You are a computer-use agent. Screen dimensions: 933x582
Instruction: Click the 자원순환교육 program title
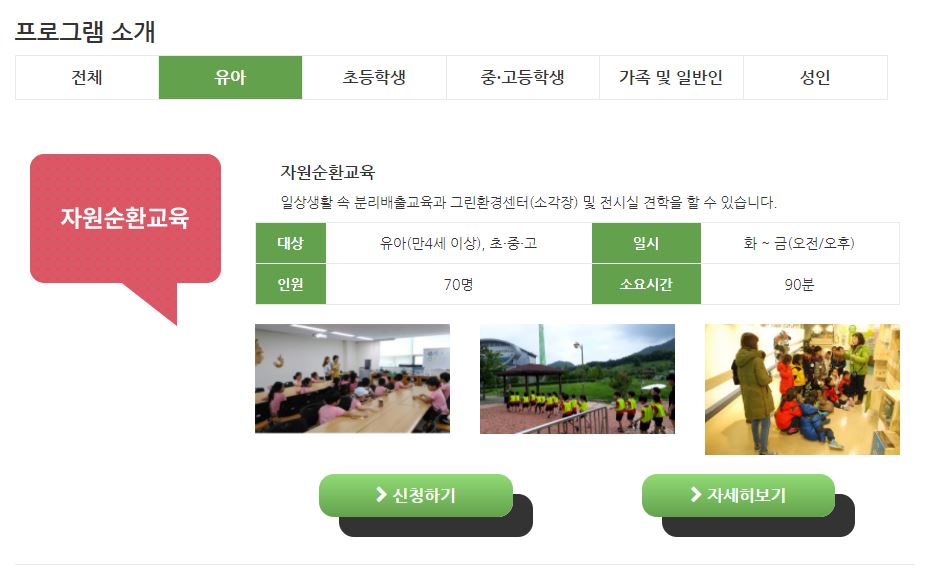(x=328, y=173)
